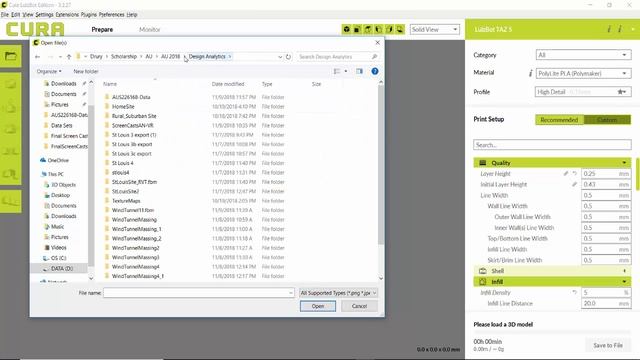Click the Open button in dialog
This screenshot has height=360, width=640.
[318, 306]
